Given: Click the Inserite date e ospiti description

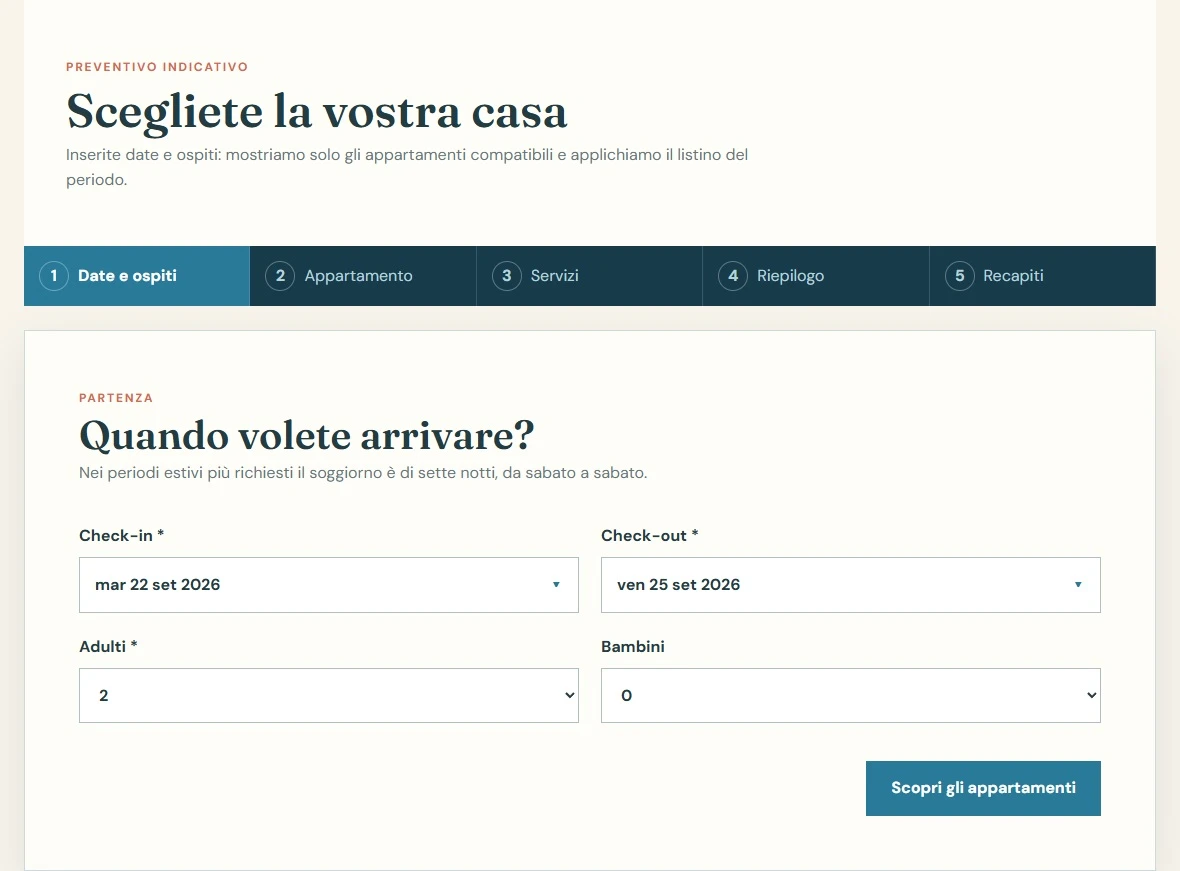Looking at the screenshot, I should (x=406, y=167).
